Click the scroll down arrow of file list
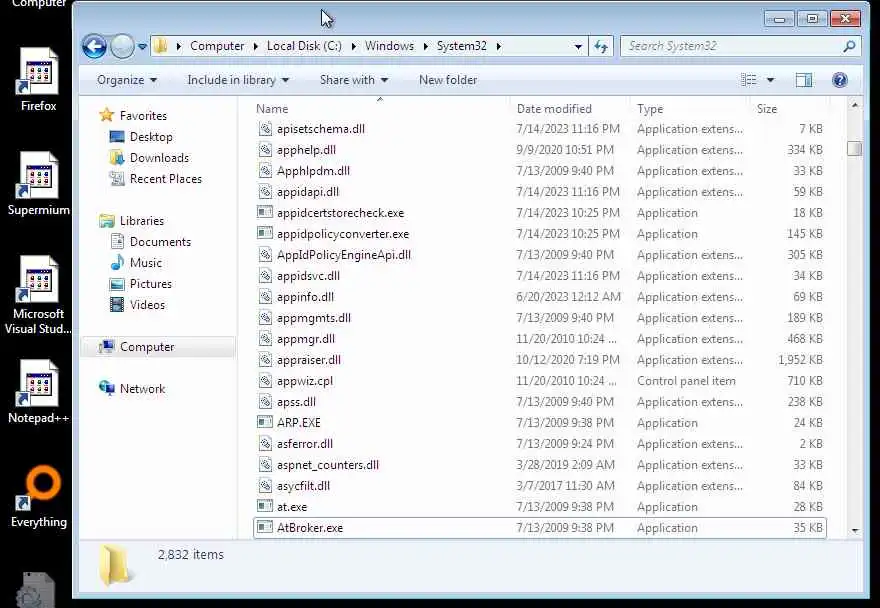 click(x=855, y=531)
